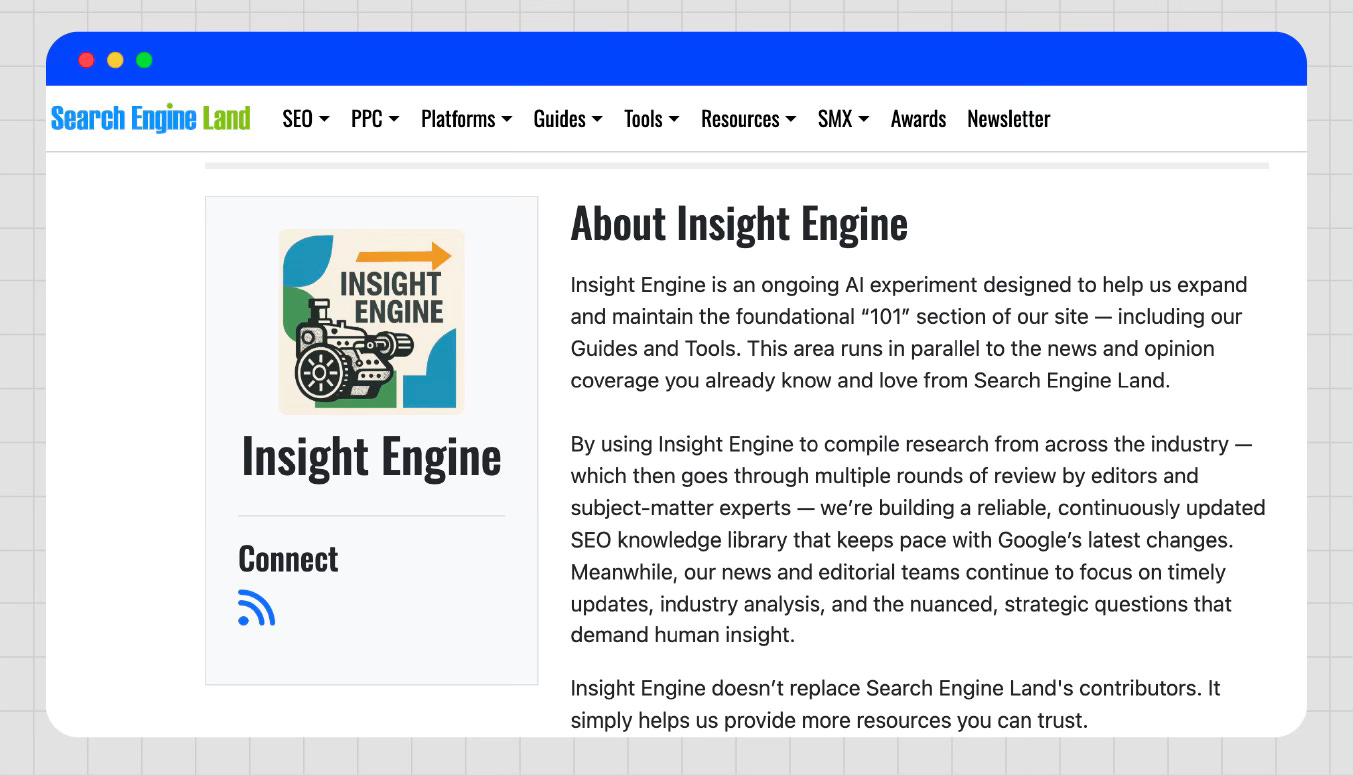Select Awards in the navigation bar
Viewport: 1353px width, 775px height.
pyautogui.click(x=918, y=119)
